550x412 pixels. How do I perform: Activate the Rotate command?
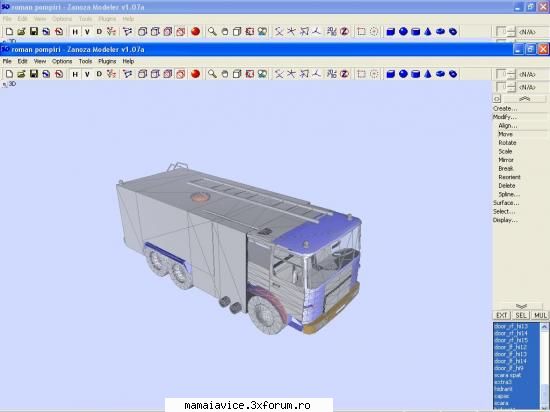coord(507,143)
